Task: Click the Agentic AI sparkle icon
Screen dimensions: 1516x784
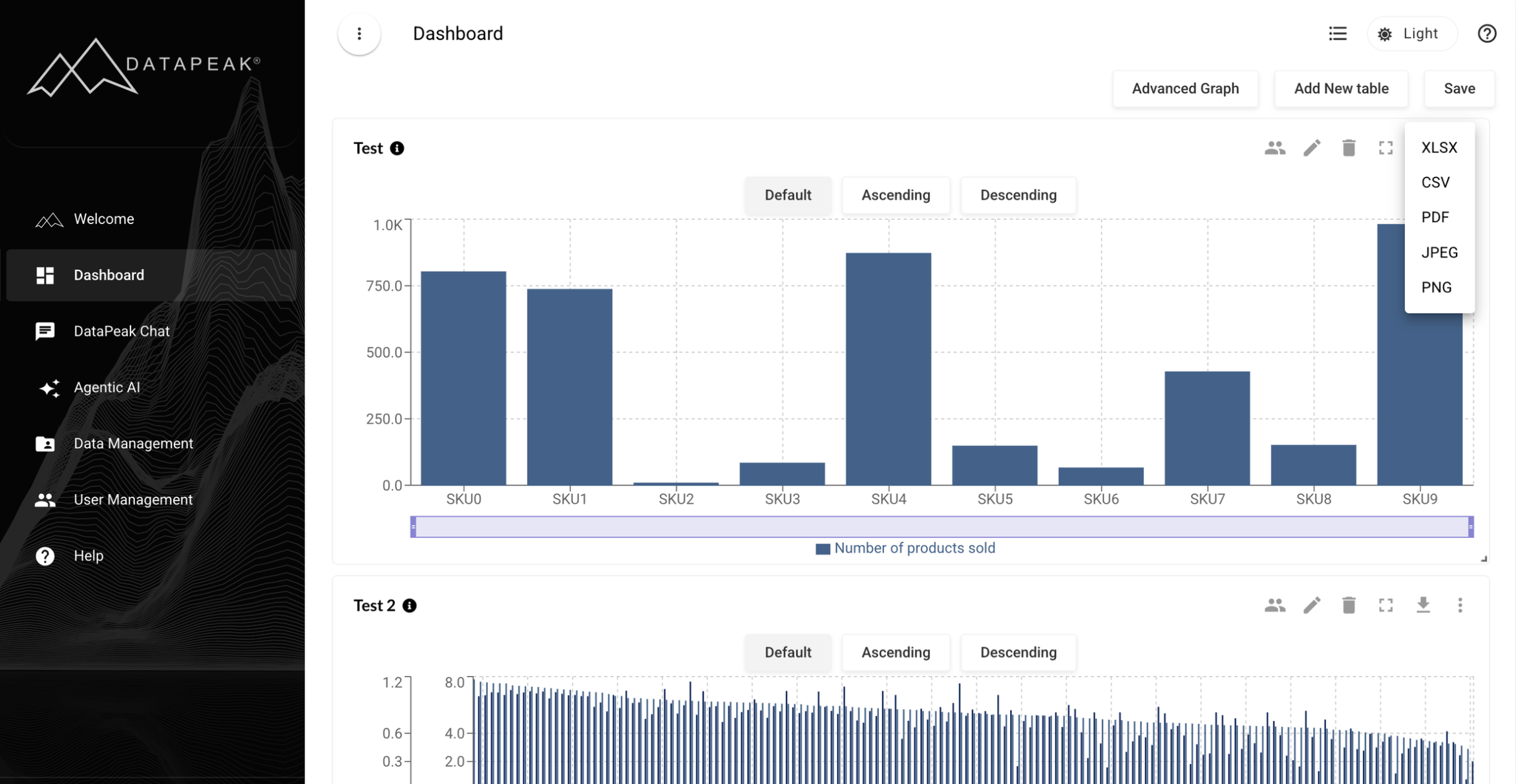Action: coord(49,387)
